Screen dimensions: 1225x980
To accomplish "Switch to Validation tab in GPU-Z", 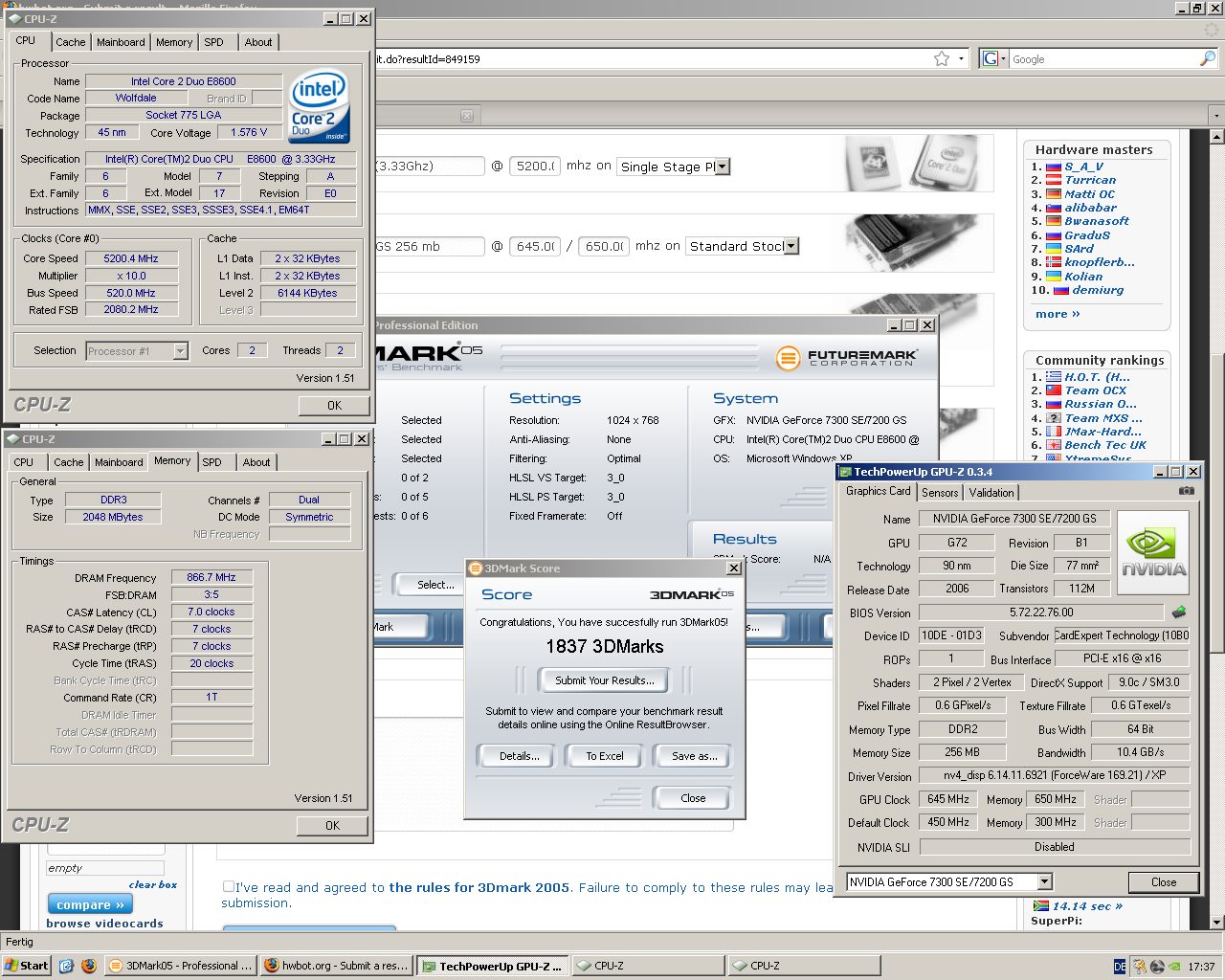I will tap(991, 492).
